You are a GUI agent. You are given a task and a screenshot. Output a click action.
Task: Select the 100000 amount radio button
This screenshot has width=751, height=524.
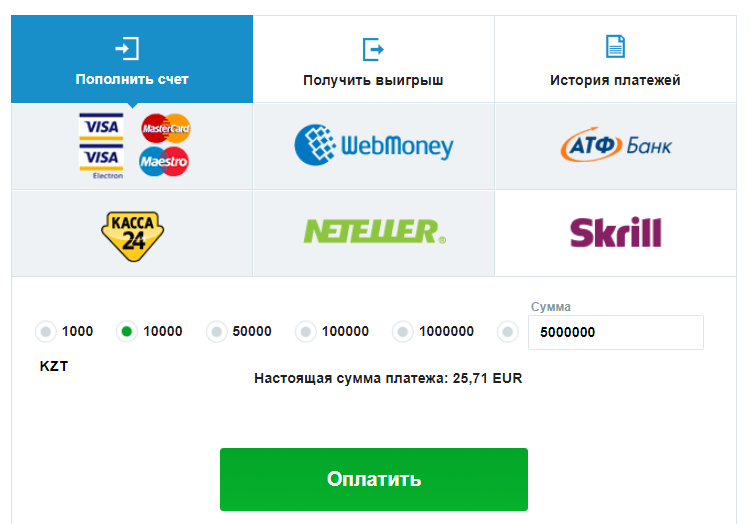(x=306, y=331)
